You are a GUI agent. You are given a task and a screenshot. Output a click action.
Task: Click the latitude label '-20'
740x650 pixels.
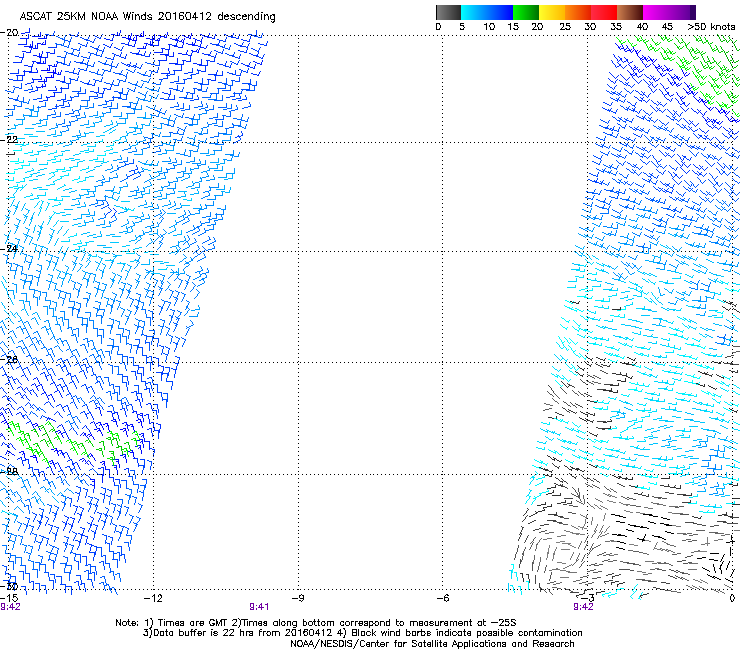(9, 33)
